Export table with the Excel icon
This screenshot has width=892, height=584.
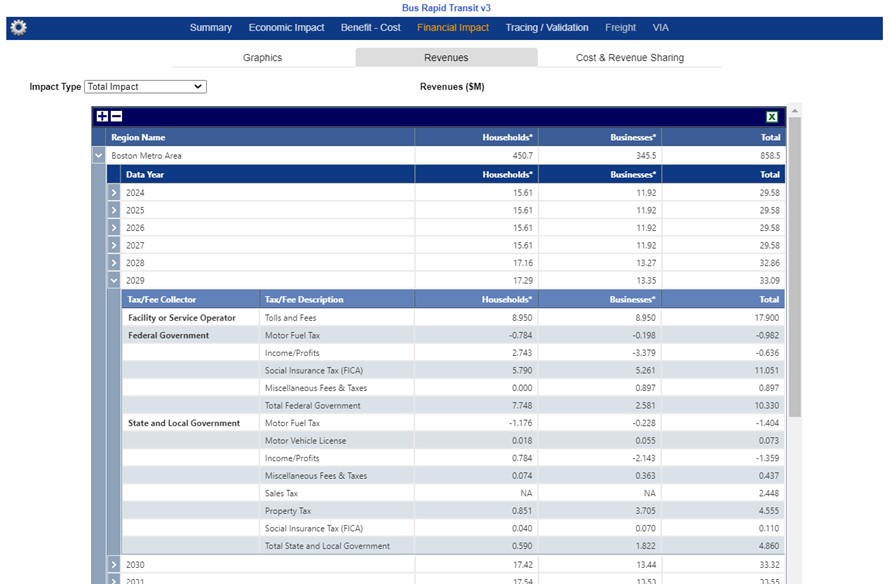[772, 117]
